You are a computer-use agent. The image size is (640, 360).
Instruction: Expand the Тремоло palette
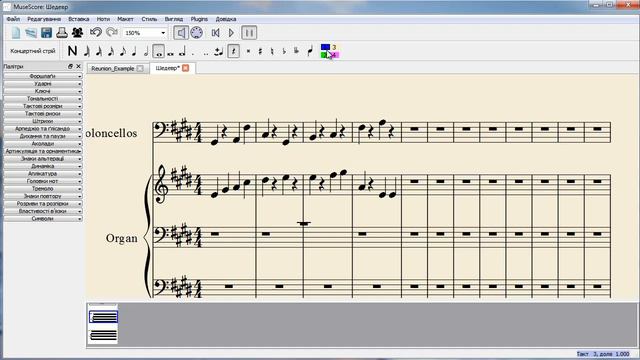(x=43, y=189)
